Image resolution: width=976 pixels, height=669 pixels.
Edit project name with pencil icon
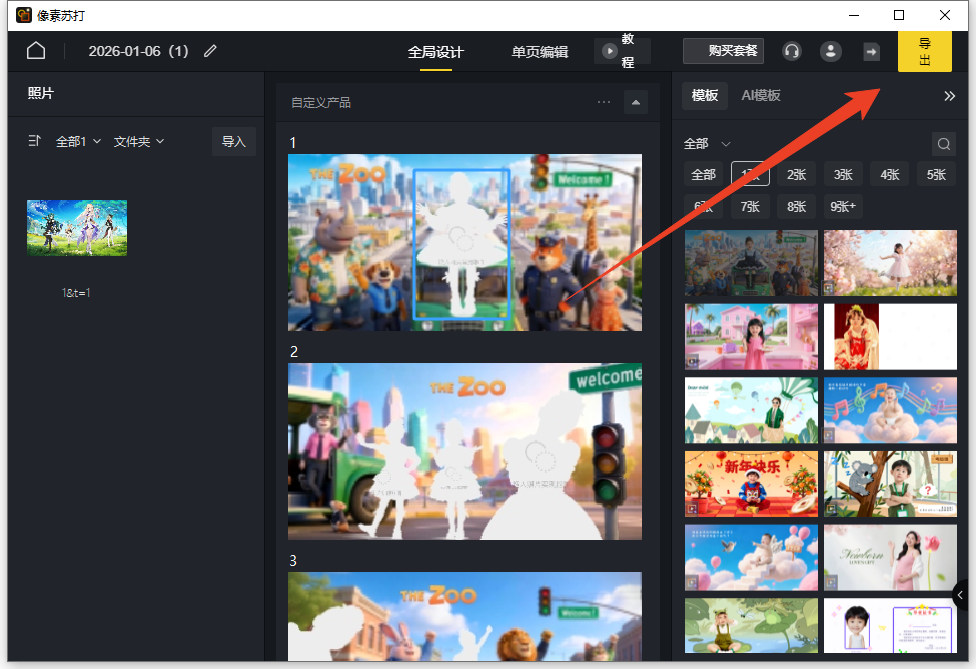click(x=210, y=51)
